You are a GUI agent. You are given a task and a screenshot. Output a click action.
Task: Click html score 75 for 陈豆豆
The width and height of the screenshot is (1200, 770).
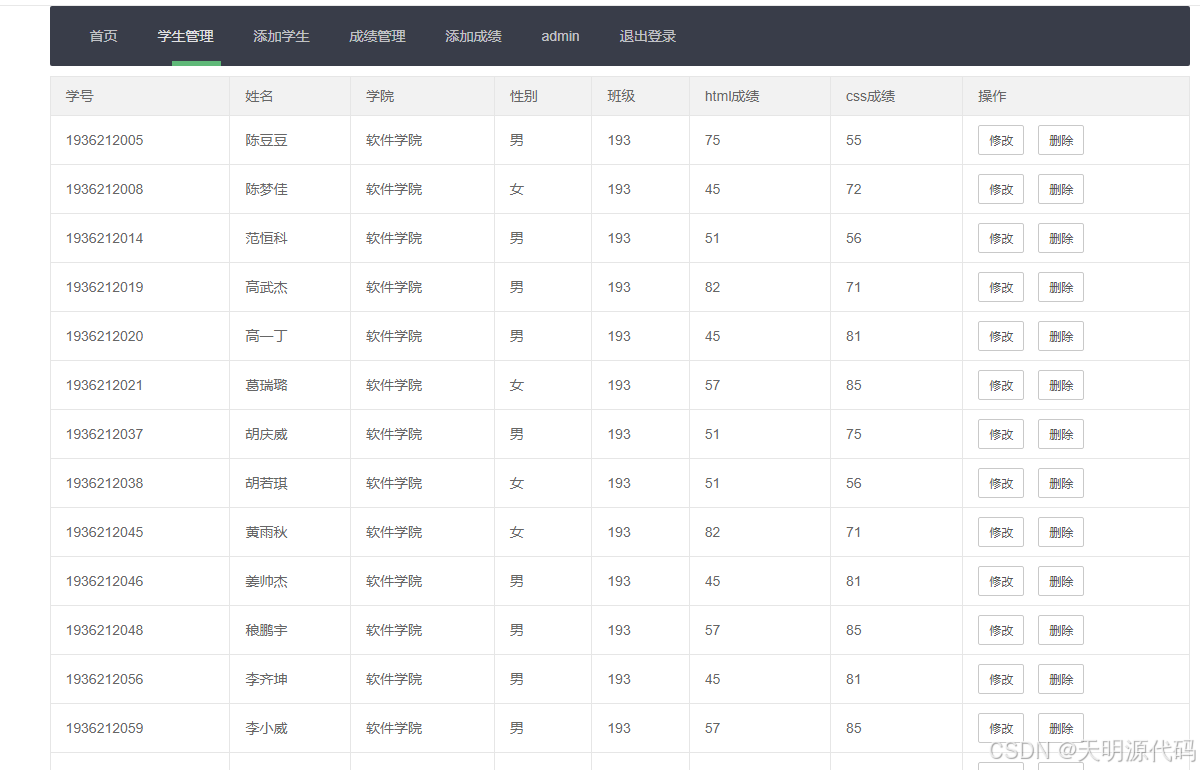click(712, 140)
